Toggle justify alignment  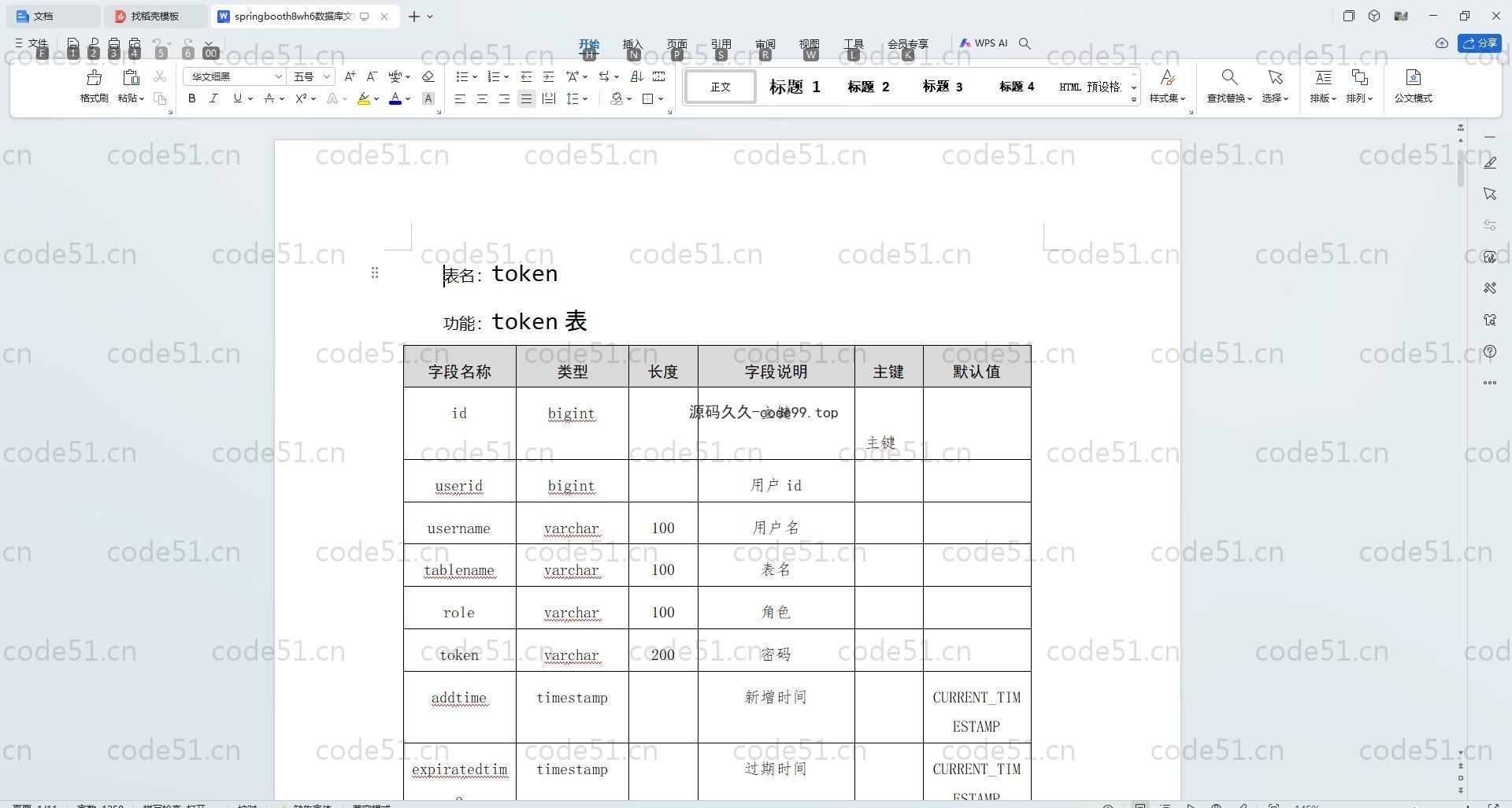[526, 98]
